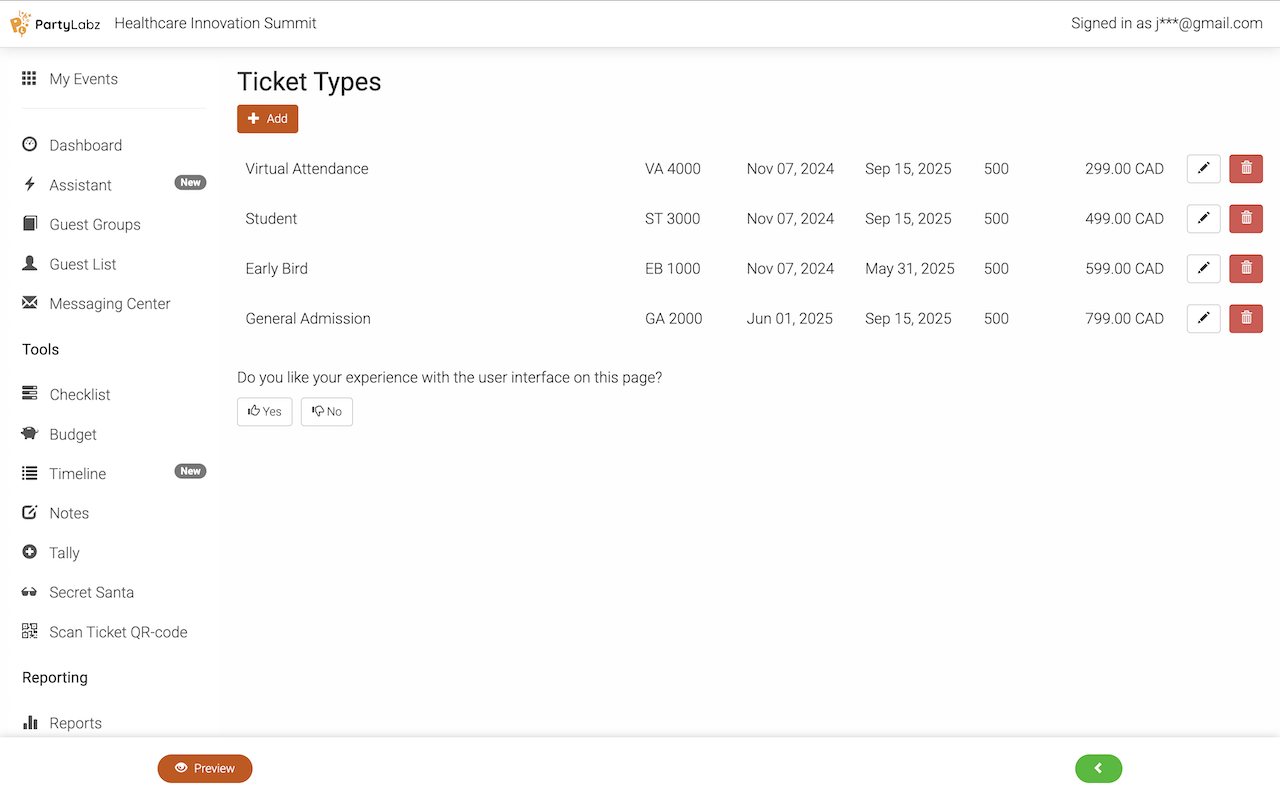
Task: Edit the Early Bird ticket type
Action: tap(1203, 269)
